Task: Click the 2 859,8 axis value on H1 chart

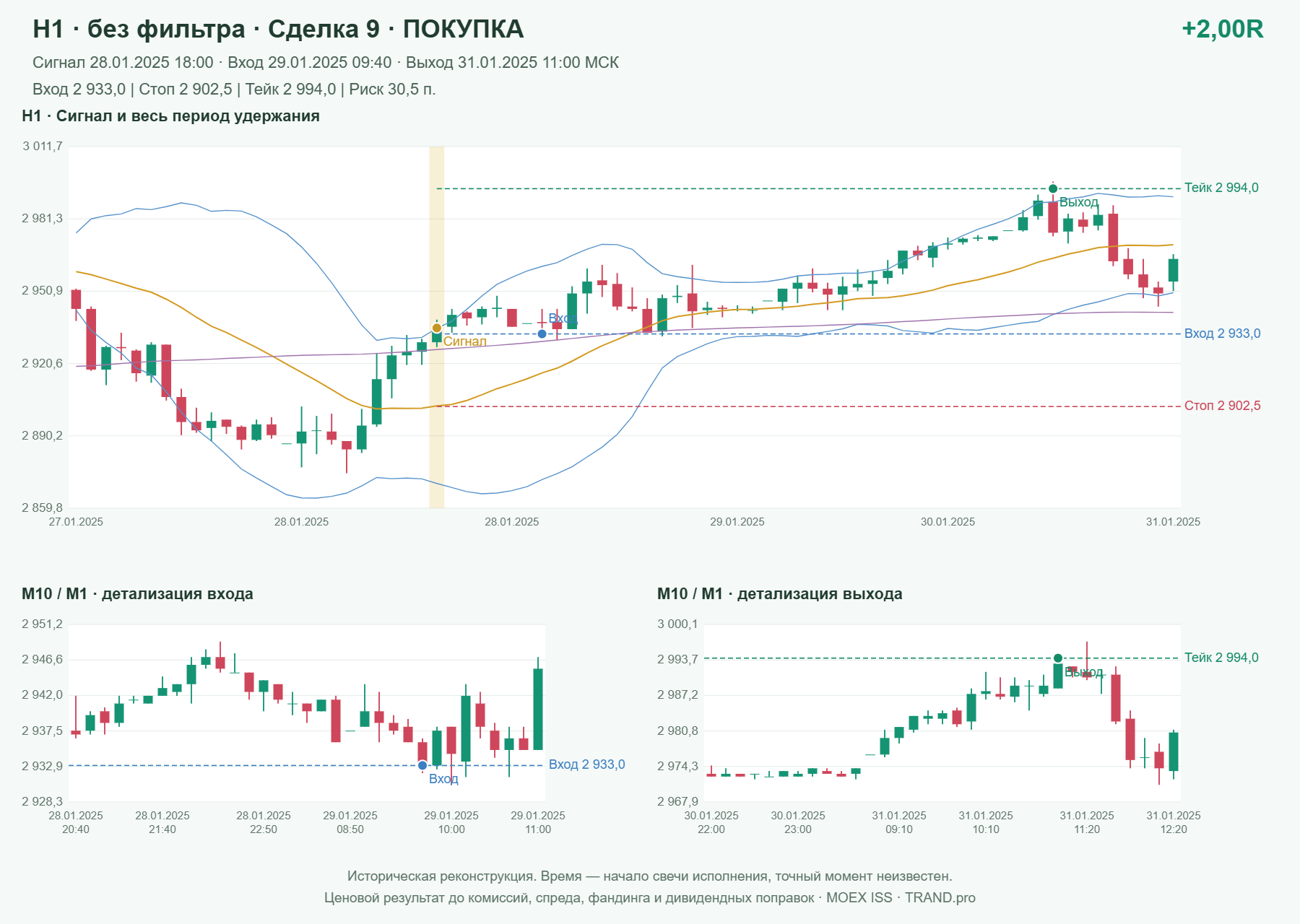Action: [x=43, y=508]
